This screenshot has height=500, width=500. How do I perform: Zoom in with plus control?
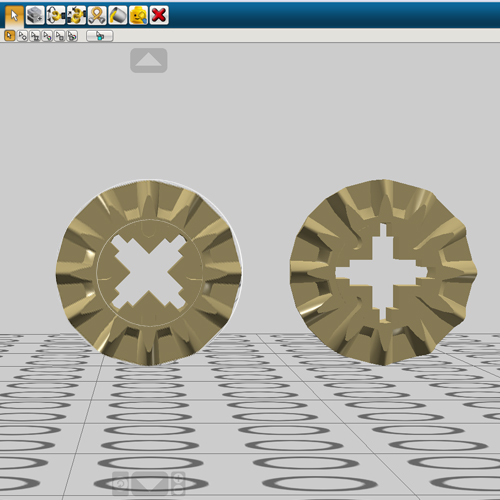178,478
